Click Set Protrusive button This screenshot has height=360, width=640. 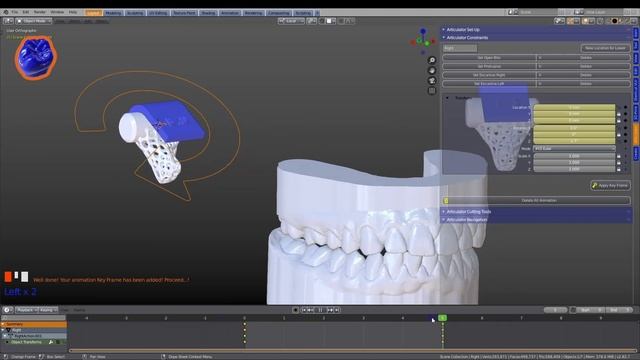tap(489, 67)
